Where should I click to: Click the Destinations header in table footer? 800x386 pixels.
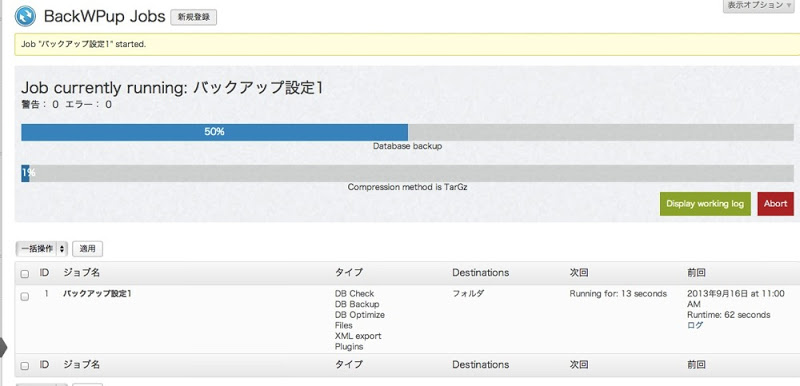[480, 365]
